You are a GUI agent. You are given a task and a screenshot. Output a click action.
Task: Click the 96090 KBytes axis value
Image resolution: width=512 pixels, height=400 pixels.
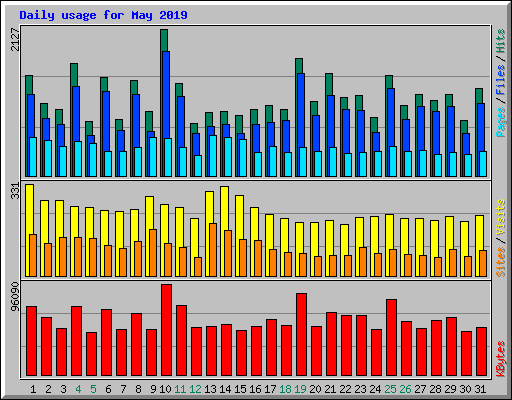click(15, 297)
